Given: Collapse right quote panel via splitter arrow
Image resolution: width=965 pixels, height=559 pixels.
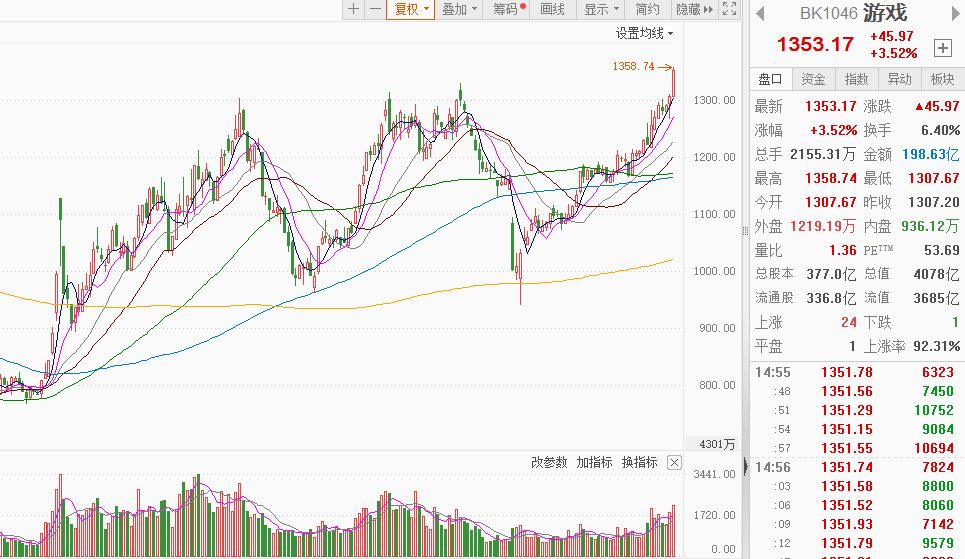Looking at the screenshot, I should pos(745,465).
